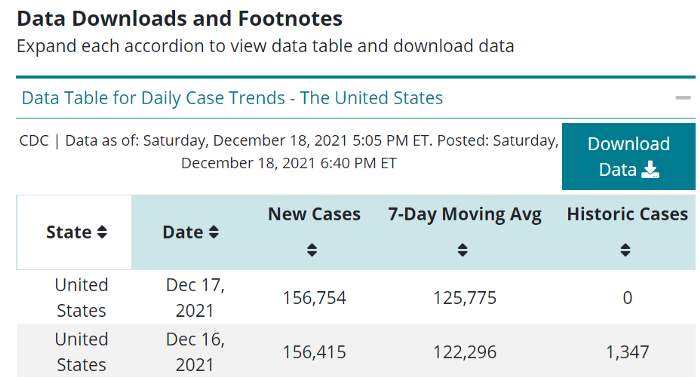Click the Historic Cases header text
This screenshot has height=377, width=700.
point(627,214)
